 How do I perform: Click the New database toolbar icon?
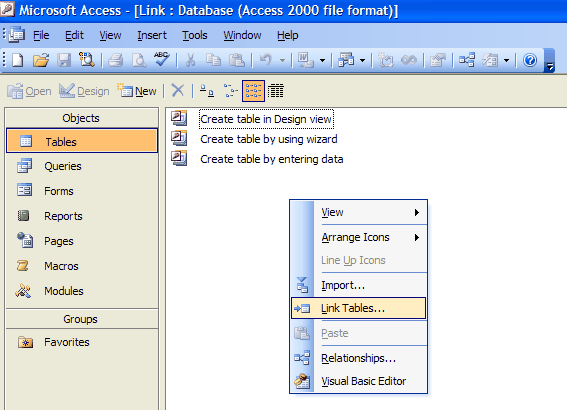coord(17,60)
